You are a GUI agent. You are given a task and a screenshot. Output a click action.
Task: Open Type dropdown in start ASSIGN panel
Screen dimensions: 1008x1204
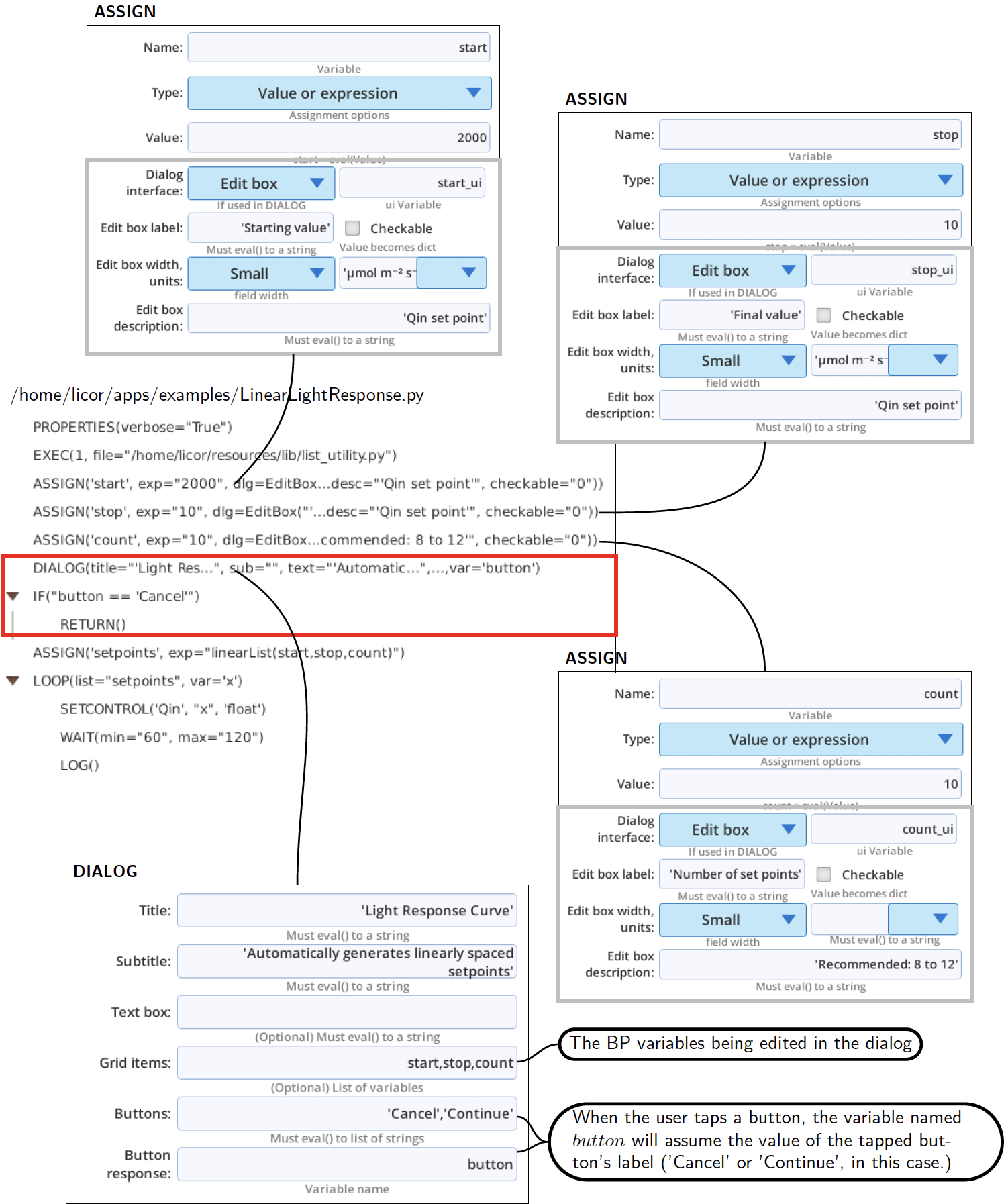(340, 93)
